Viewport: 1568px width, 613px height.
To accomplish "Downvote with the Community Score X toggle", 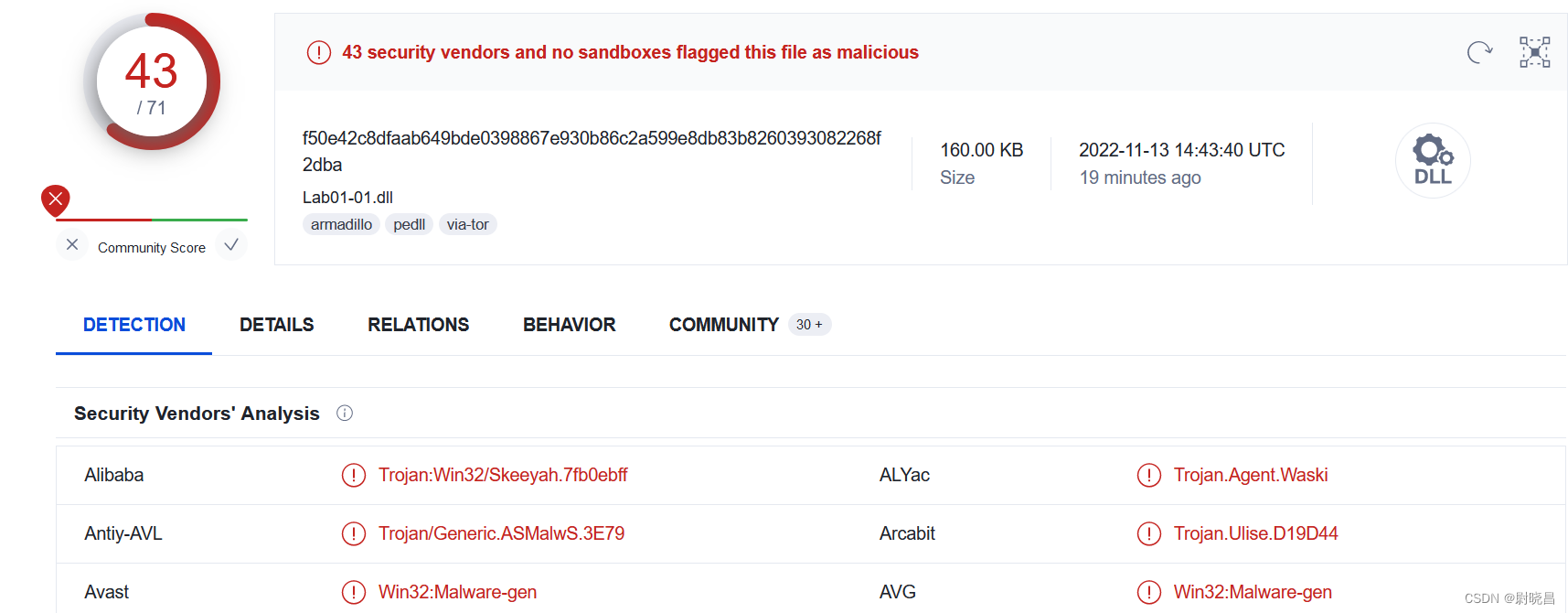I will [x=71, y=245].
